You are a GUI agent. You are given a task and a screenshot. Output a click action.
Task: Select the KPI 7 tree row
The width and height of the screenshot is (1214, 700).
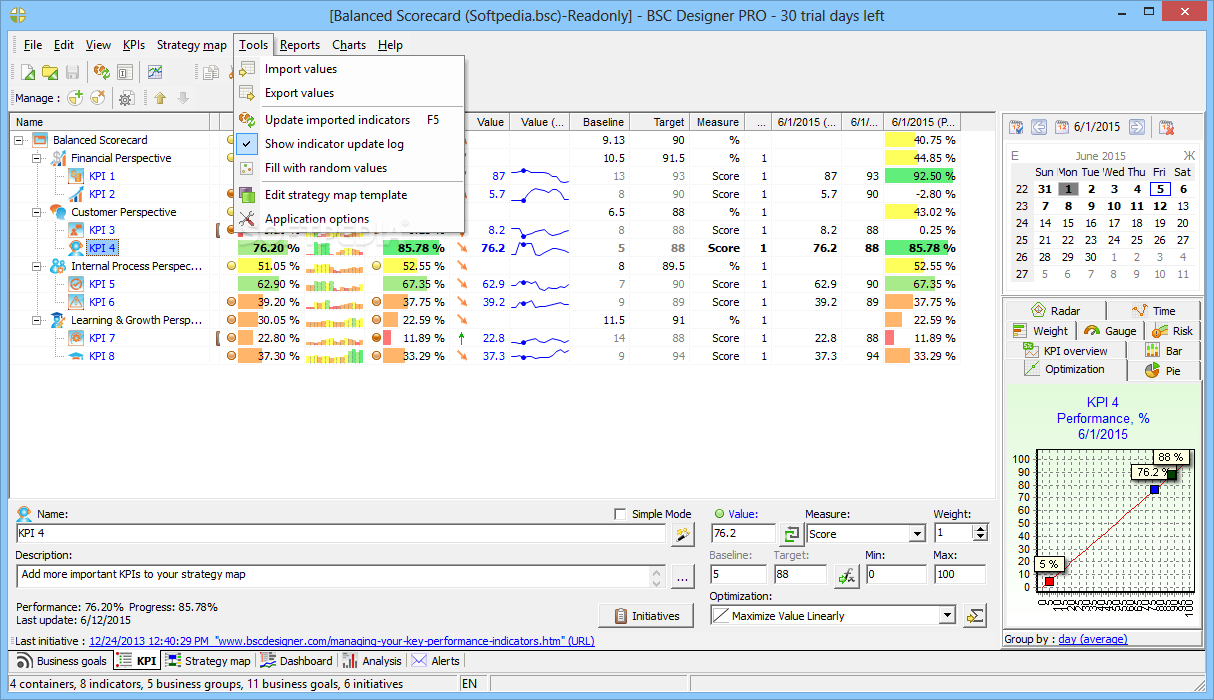point(102,338)
